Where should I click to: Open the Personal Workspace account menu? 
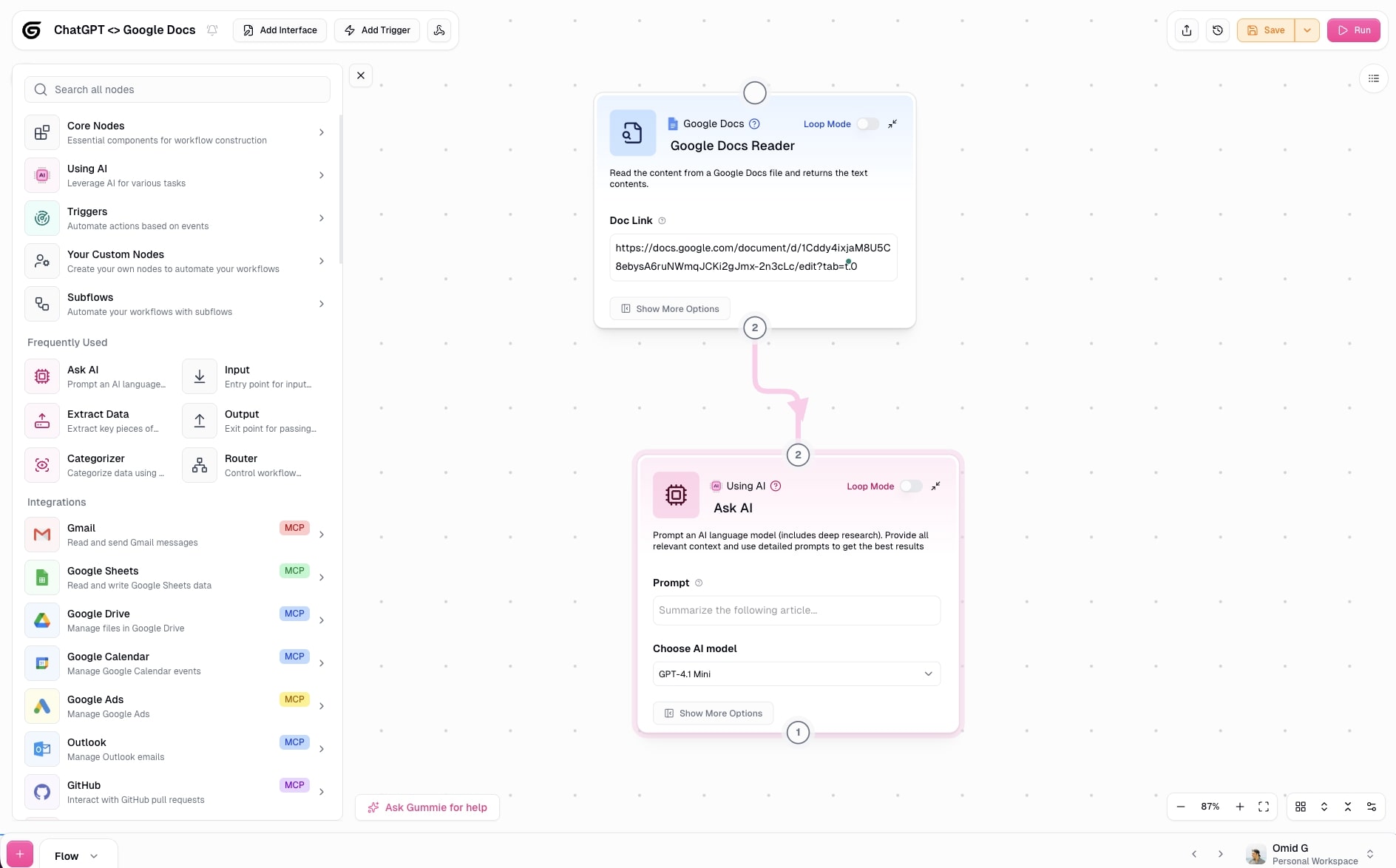pyautogui.click(x=1316, y=854)
